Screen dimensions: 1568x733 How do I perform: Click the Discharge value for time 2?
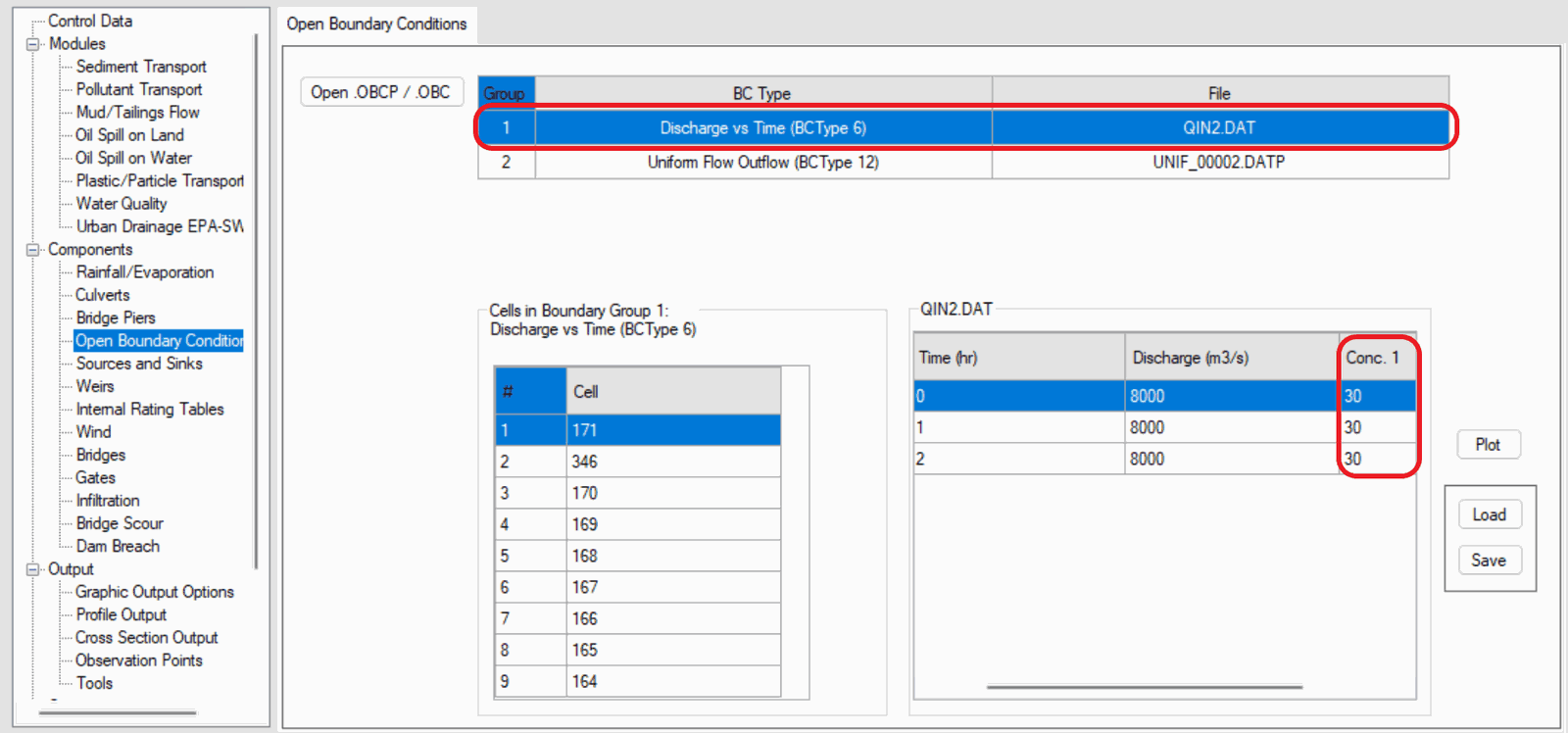click(1230, 460)
